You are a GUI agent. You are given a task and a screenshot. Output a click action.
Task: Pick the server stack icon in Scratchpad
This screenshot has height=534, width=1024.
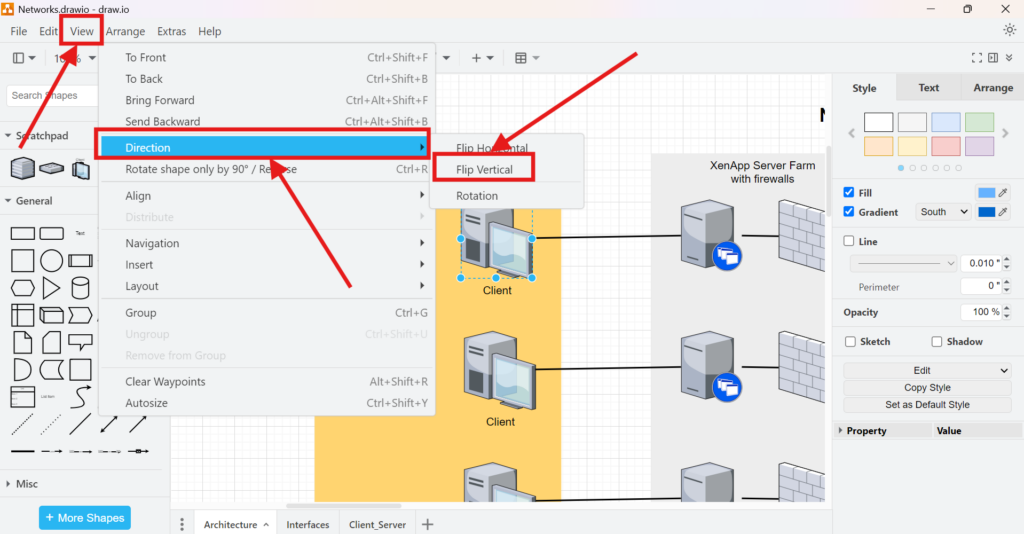[x=23, y=168]
